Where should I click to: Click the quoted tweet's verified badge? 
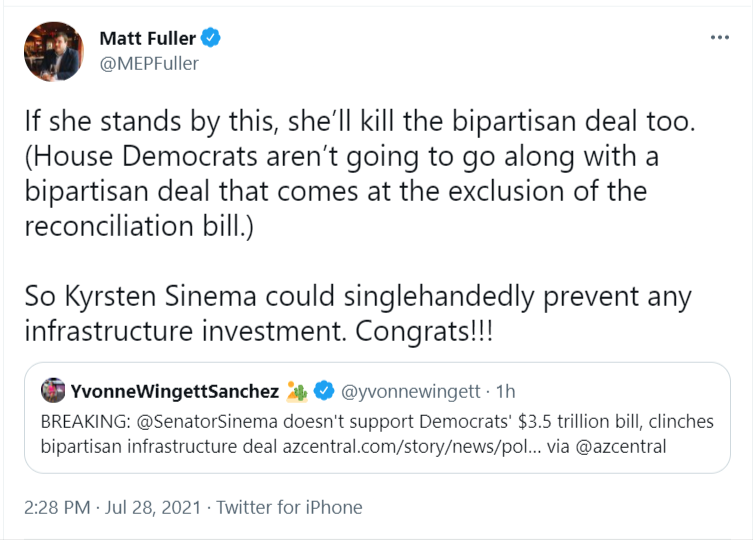[325, 390]
